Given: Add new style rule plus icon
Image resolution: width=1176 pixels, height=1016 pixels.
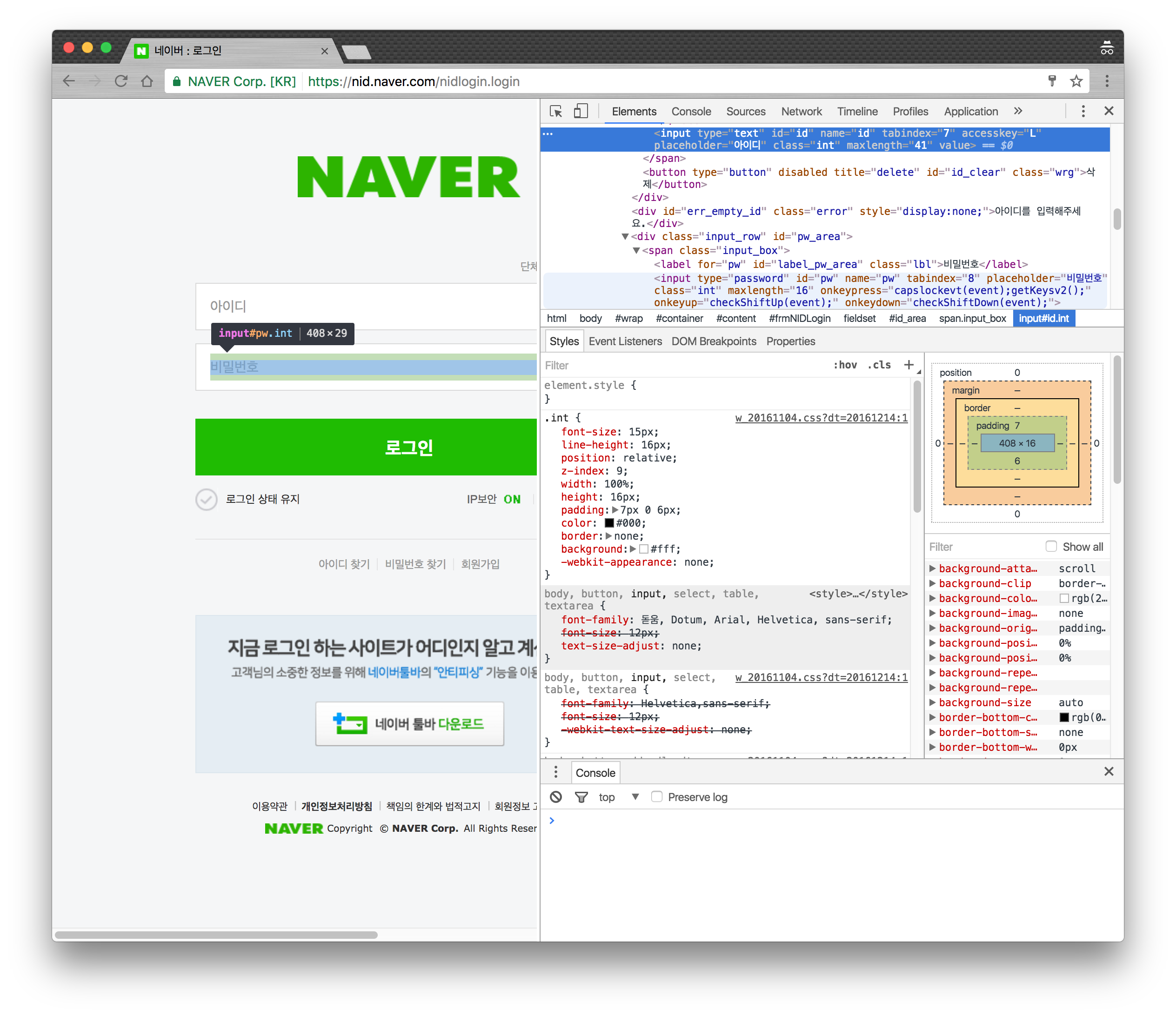Looking at the screenshot, I should pyautogui.click(x=908, y=365).
